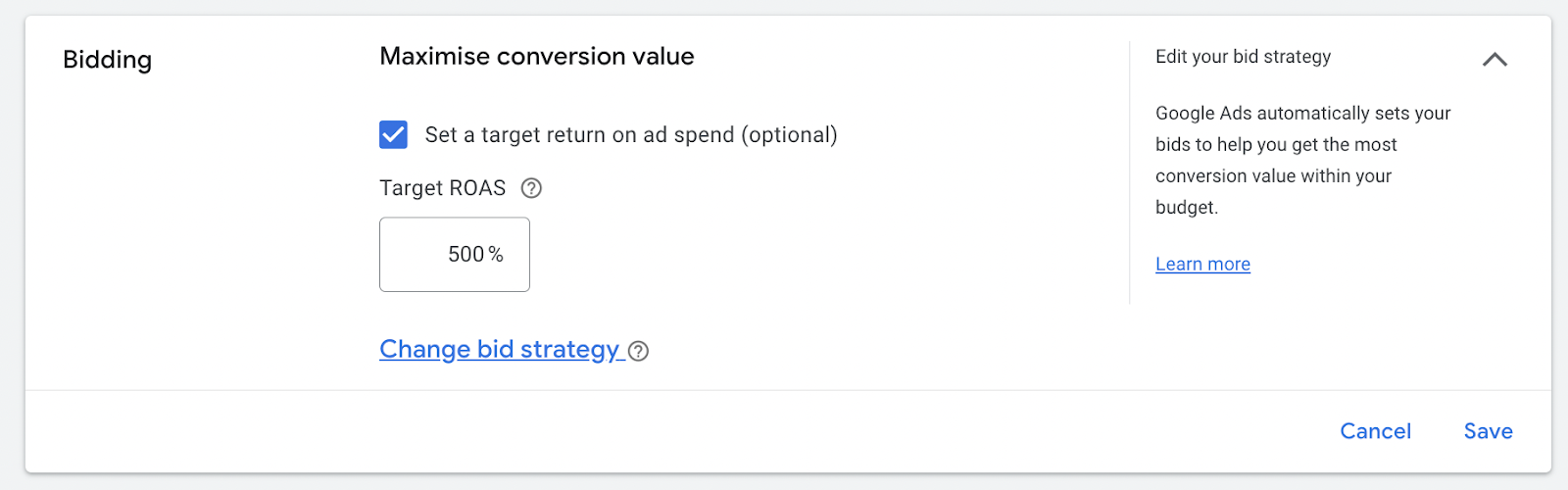The image size is (1568, 490).
Task: Click the 'Target ROAS' field label
Action: [442, 188]
